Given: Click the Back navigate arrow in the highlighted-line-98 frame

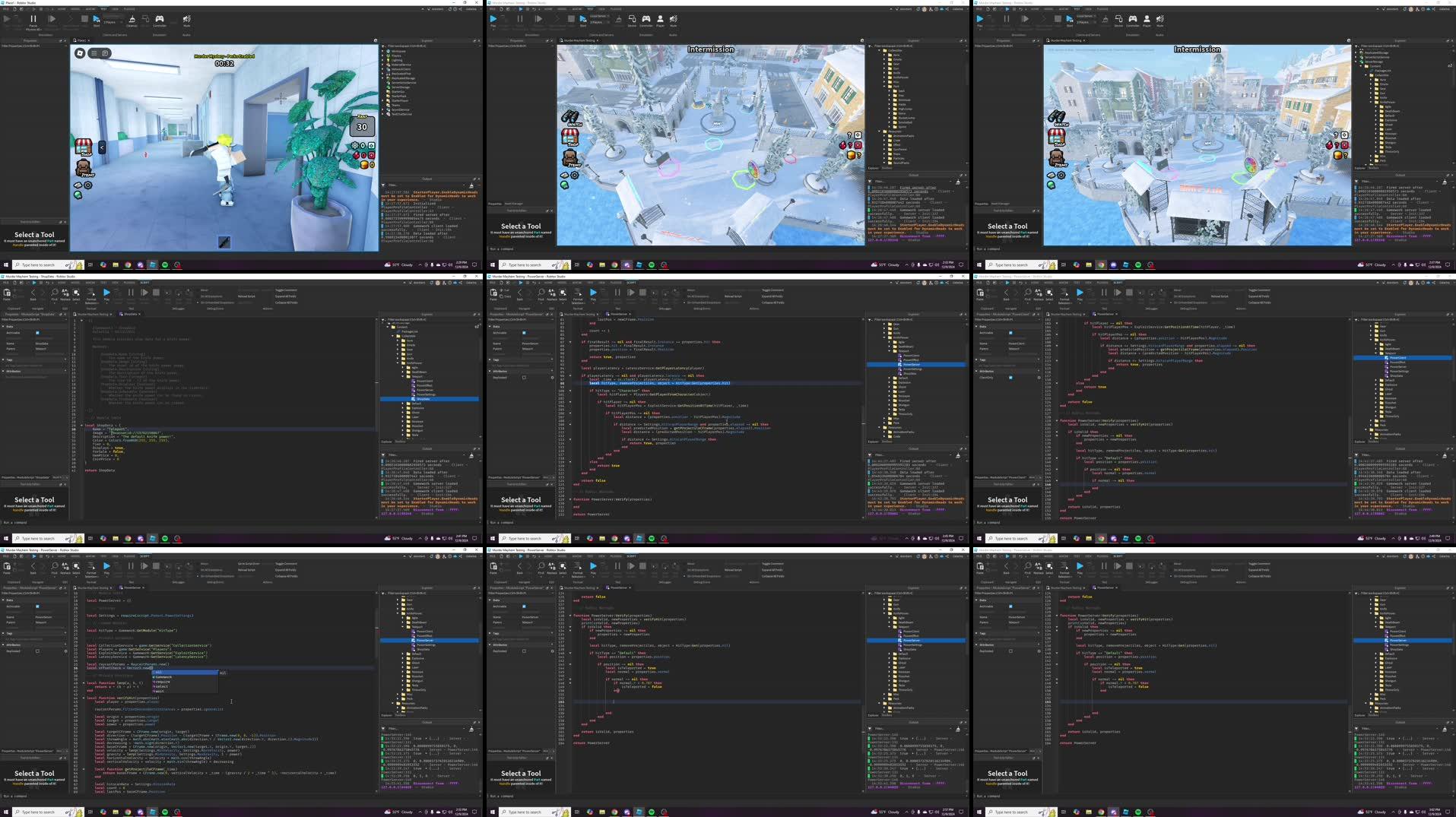Looking at the screenshot, I should click(x=520, y=293).
